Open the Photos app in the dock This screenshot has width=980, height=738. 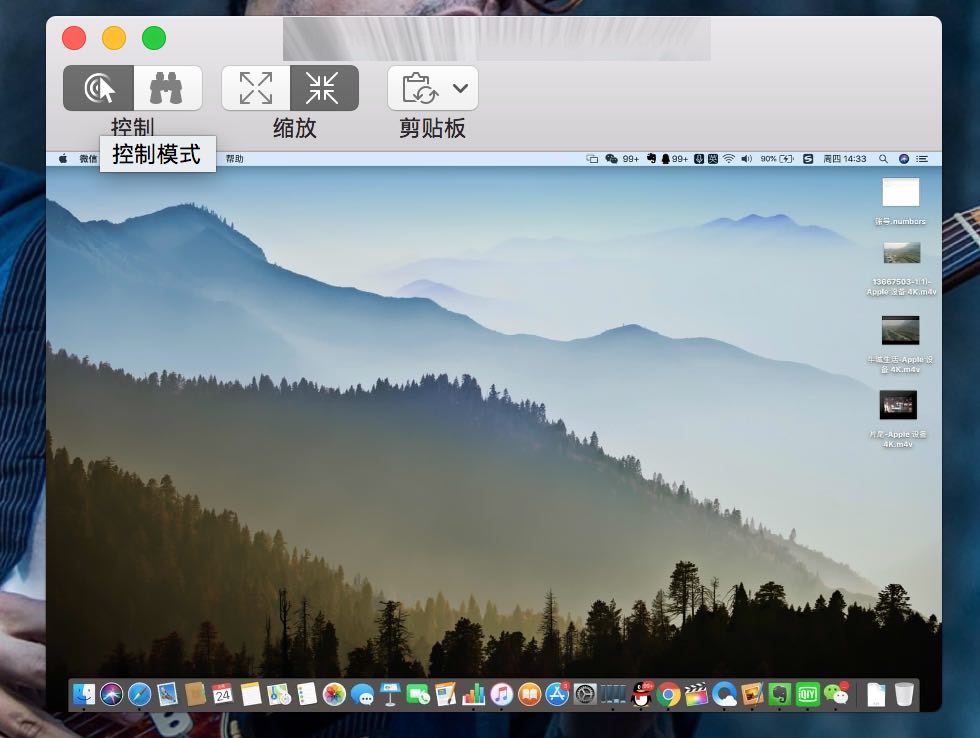[x=334, y=694]
